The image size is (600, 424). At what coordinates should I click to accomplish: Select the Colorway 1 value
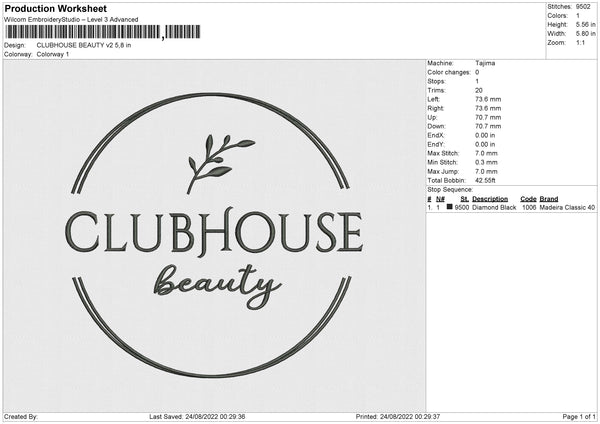[53, 54]
